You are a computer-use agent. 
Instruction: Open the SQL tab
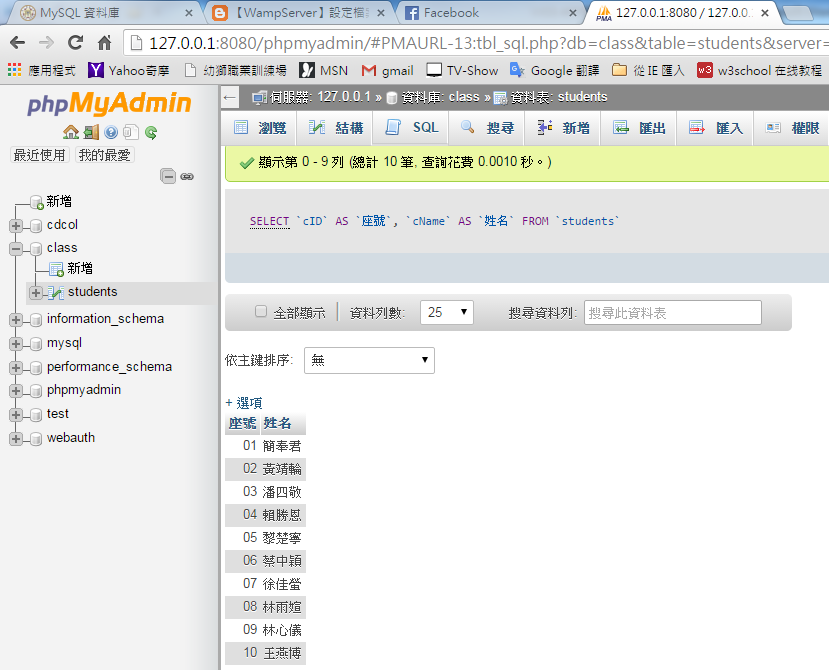tap(411, 127)
